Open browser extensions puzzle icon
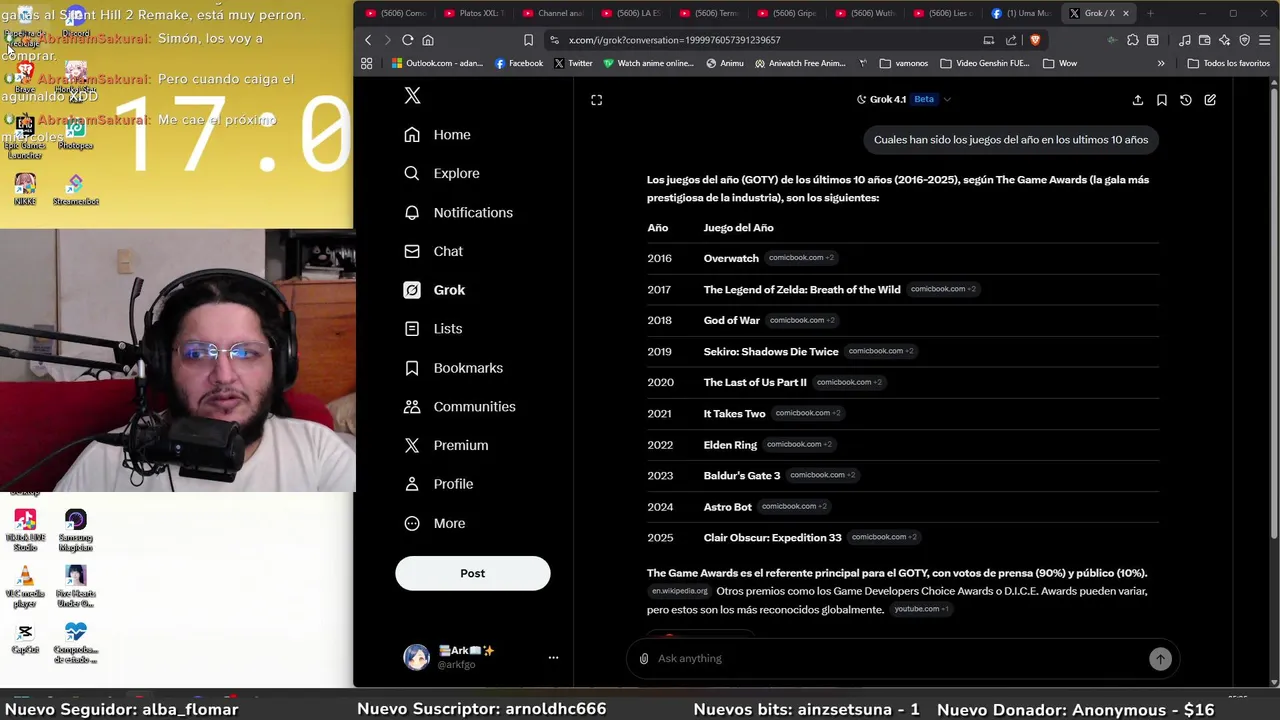The image size is (1280, 720). tap(1133, 40)
